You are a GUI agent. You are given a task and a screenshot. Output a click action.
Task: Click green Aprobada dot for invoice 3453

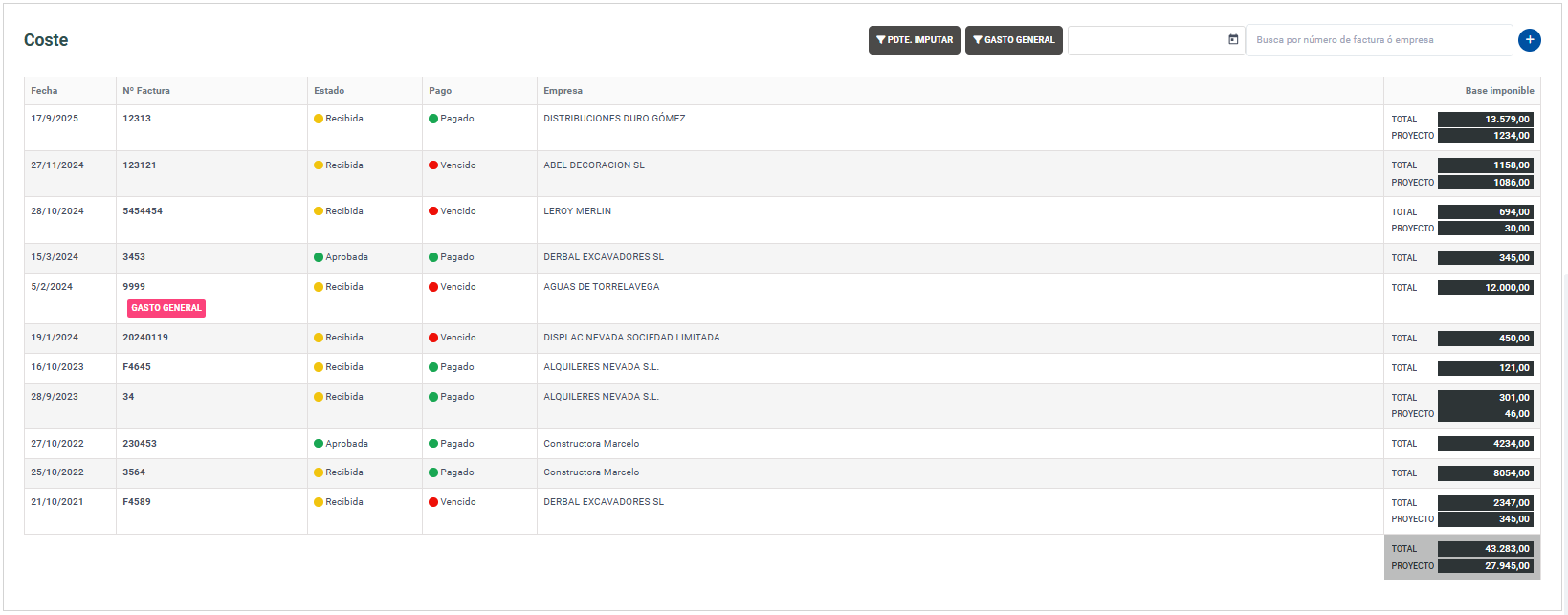319,257
